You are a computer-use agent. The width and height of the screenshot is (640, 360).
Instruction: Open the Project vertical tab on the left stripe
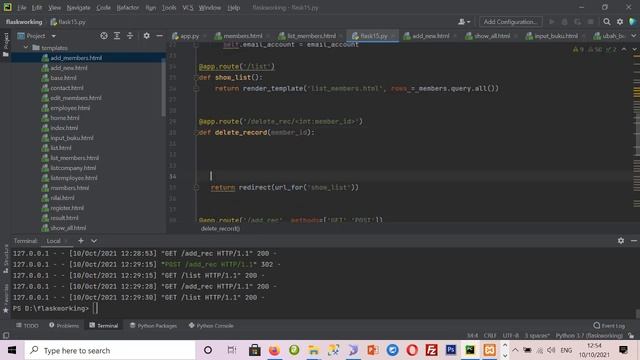pyautogui.click(x=6, y=44)
